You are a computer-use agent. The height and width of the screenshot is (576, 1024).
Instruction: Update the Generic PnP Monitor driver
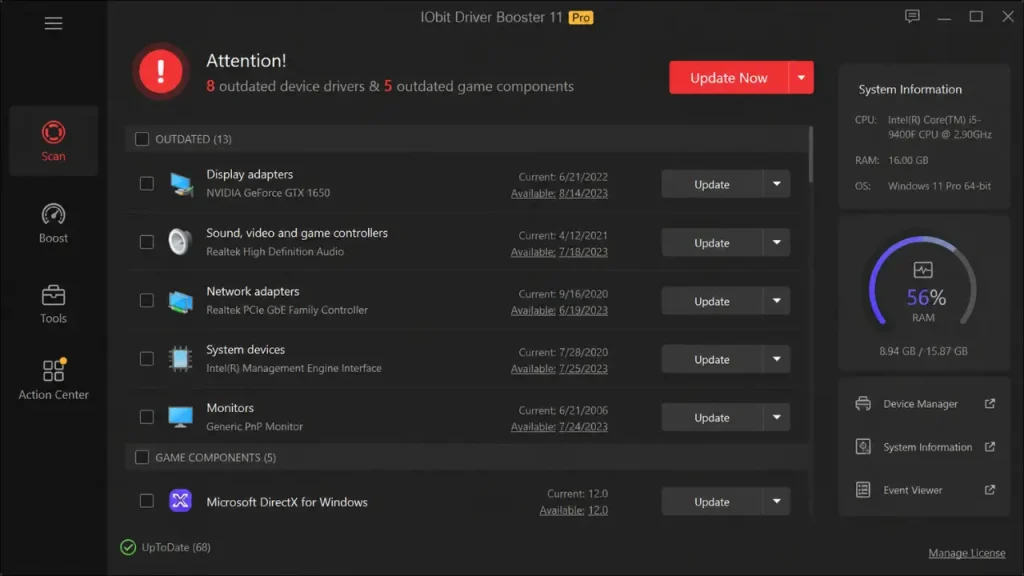coord(712,417)
